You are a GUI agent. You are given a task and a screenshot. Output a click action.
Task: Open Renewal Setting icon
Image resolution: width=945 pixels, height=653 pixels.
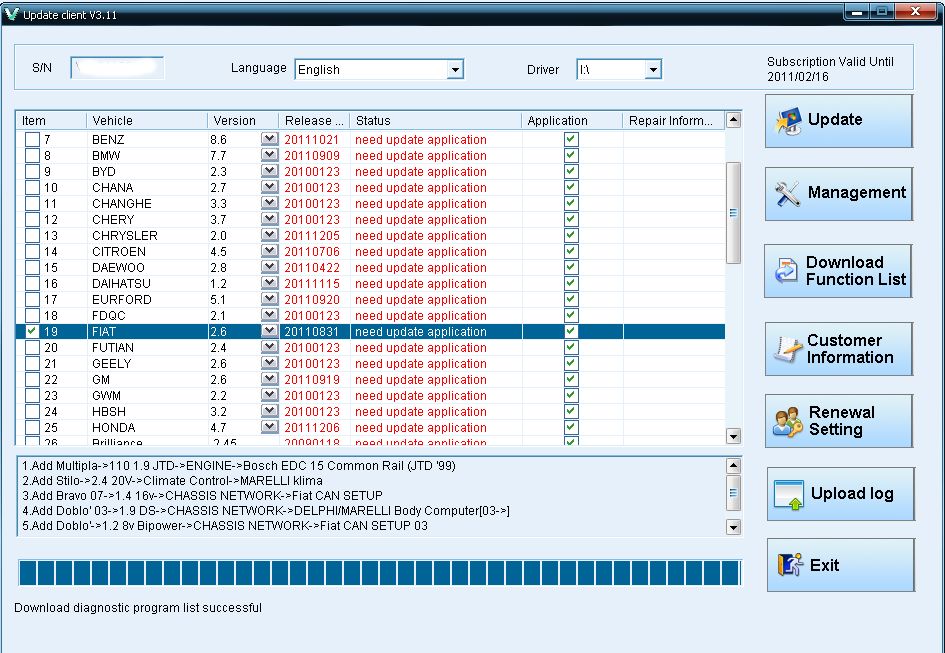(x=788, y=421)
